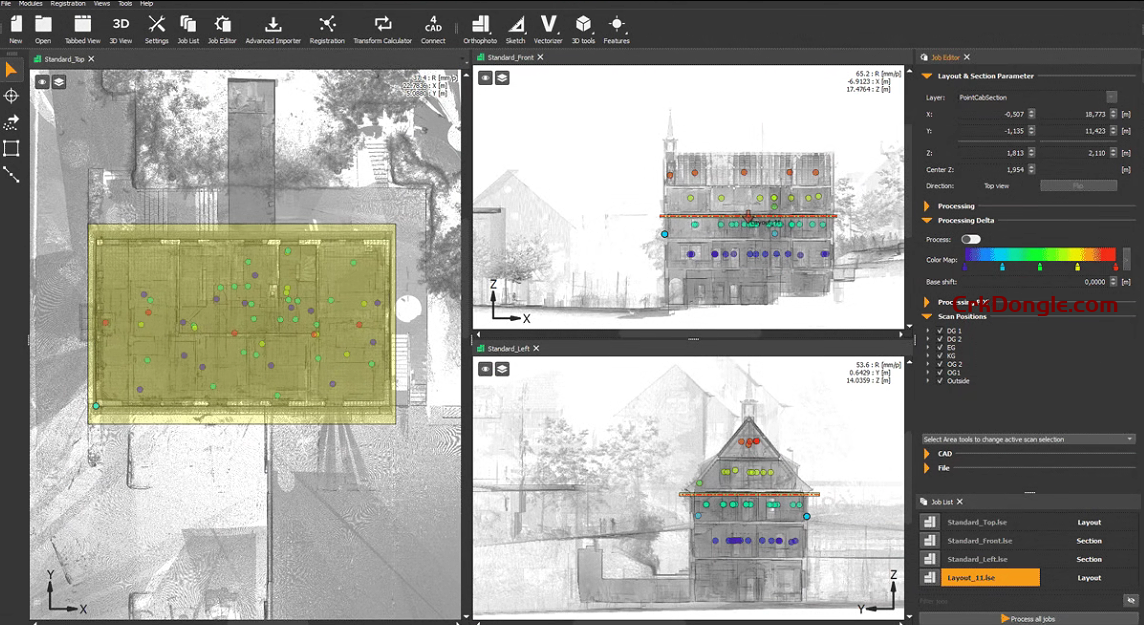Image resolution: width=1144 pixels, height=625 pixels.
Task: Open the Registration tool
Action: point(327,27)
